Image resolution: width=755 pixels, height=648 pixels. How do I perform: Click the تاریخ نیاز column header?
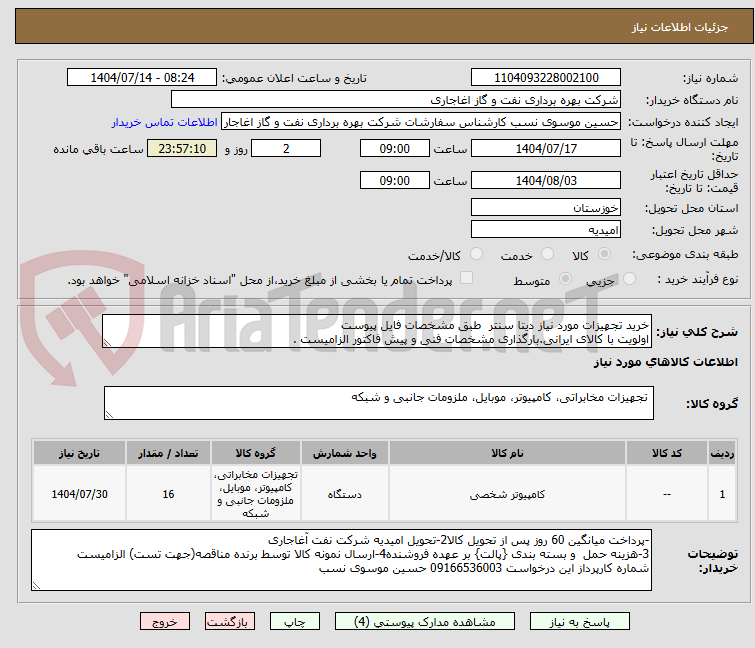[79, 453]
